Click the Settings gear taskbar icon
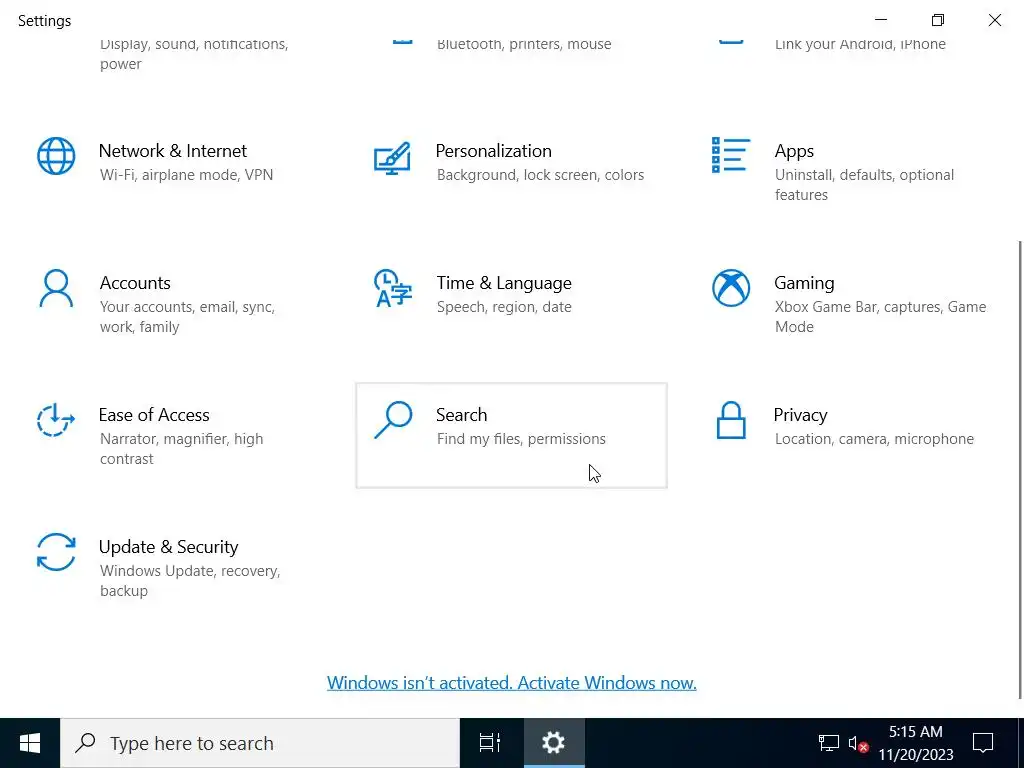The image size is (1024, 768). [554, 743]
